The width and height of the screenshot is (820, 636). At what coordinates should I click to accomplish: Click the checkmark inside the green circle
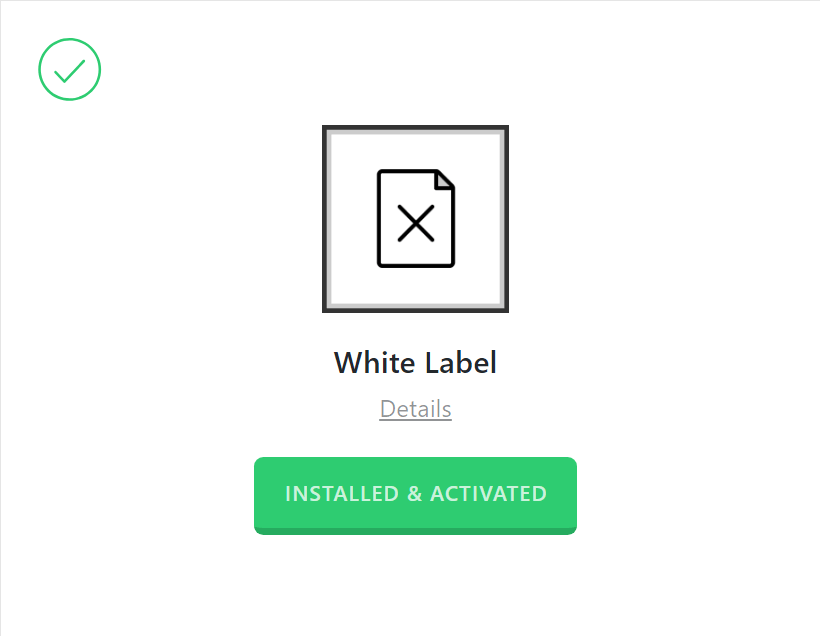coord(69,69)
